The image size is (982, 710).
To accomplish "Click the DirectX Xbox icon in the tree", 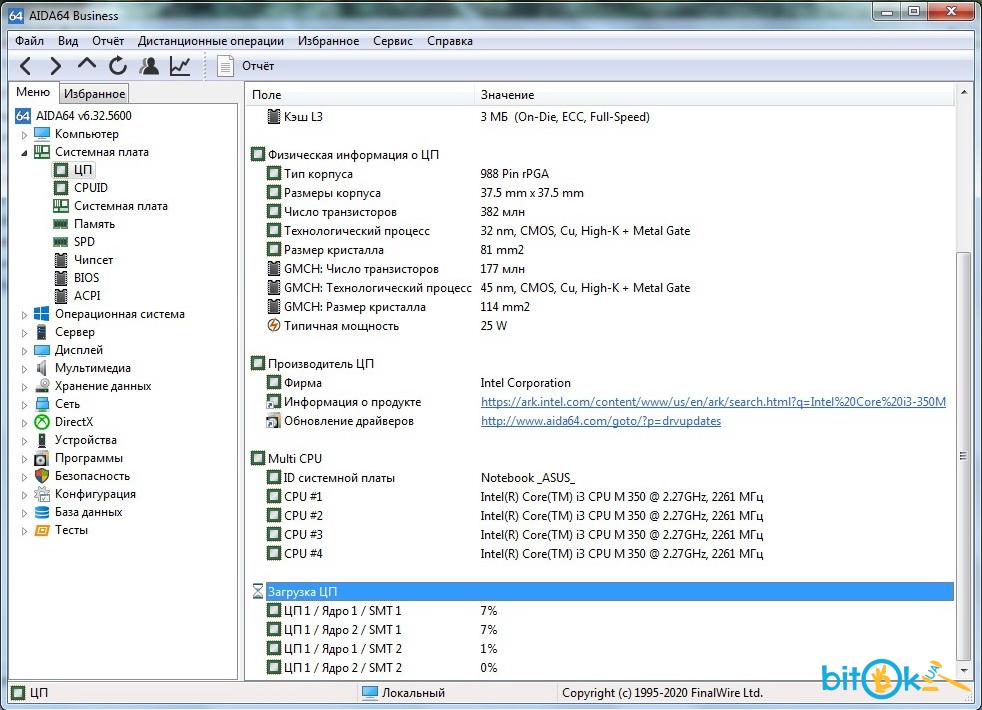I will point(42,423).
